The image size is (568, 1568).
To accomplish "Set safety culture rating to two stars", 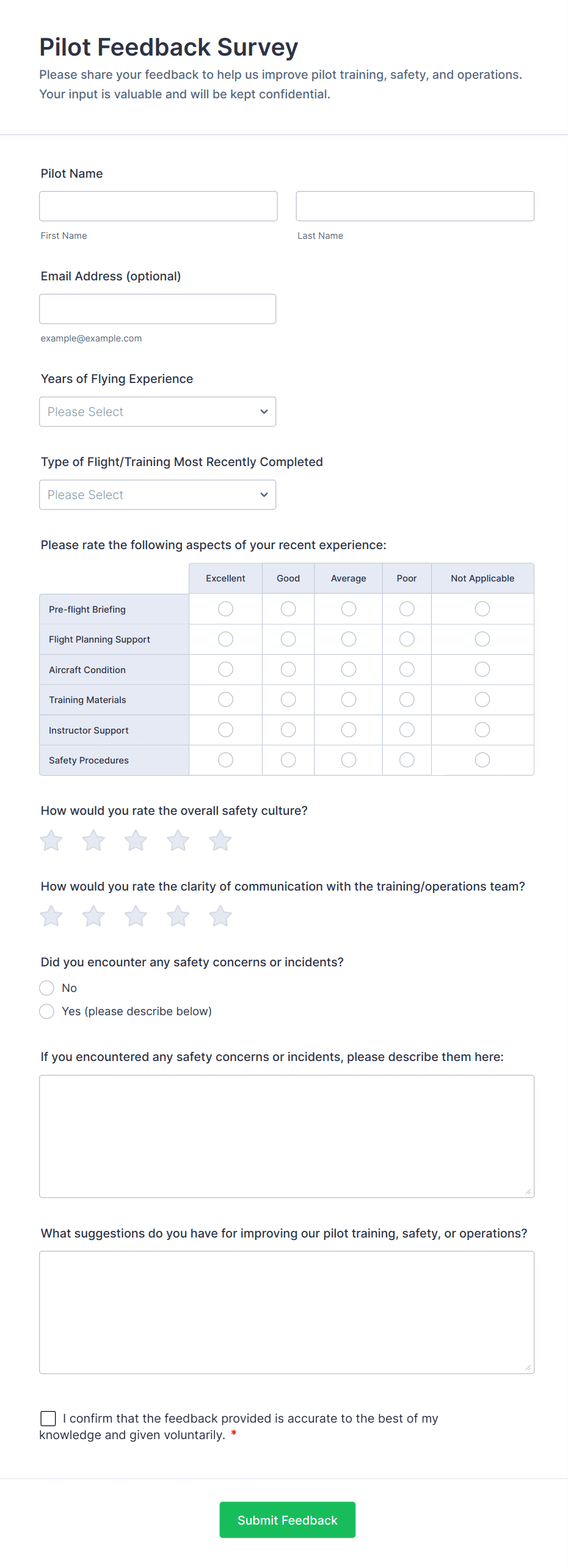I will click(x=93, y=841).
